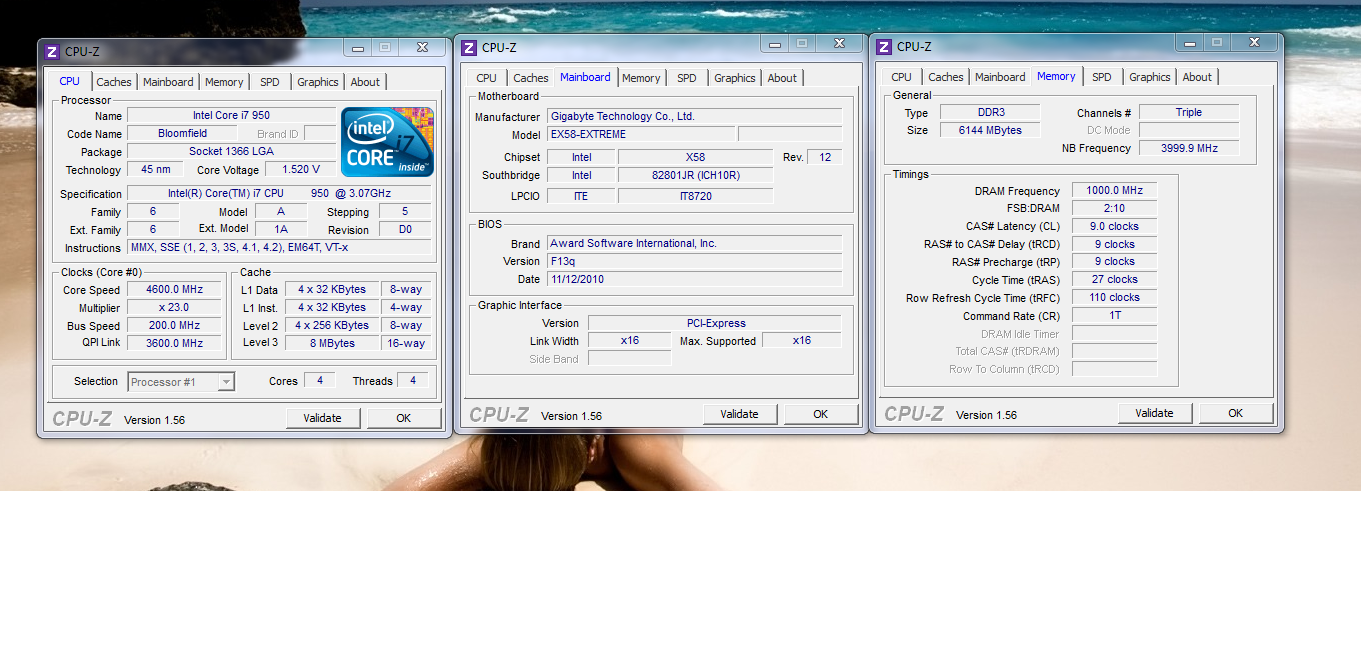Click OK button in left CPU-Z window
The height and width of the screenshot is (648, 1361).
(404, 418)
